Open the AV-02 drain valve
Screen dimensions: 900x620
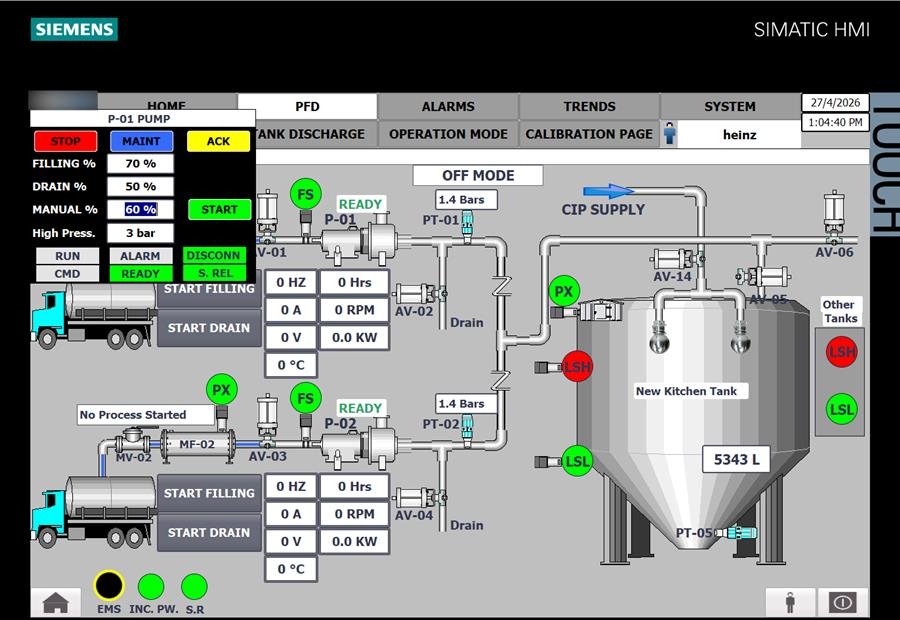[x=421, y=294]
